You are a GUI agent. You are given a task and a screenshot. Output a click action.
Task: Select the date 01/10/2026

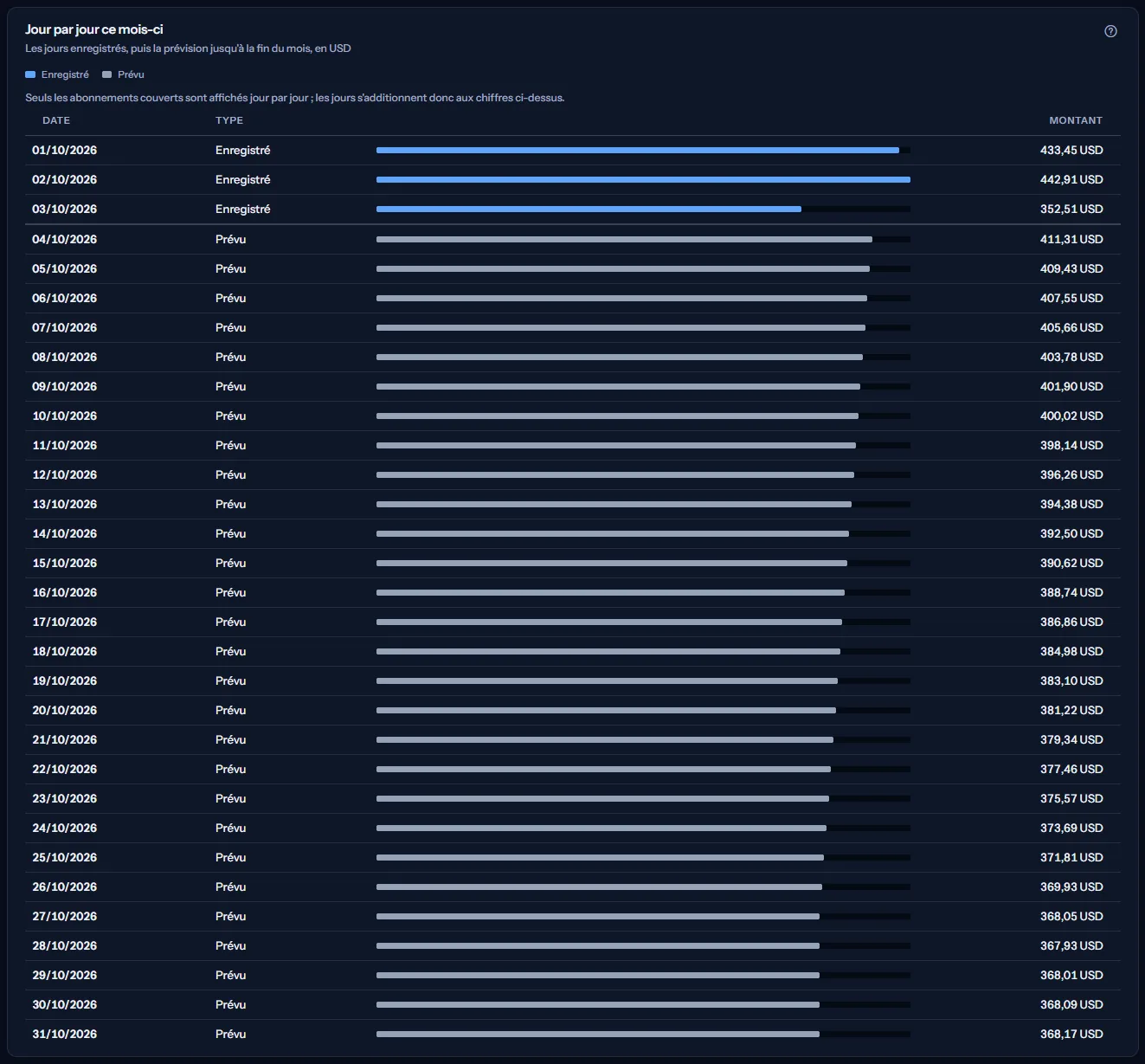65,150
